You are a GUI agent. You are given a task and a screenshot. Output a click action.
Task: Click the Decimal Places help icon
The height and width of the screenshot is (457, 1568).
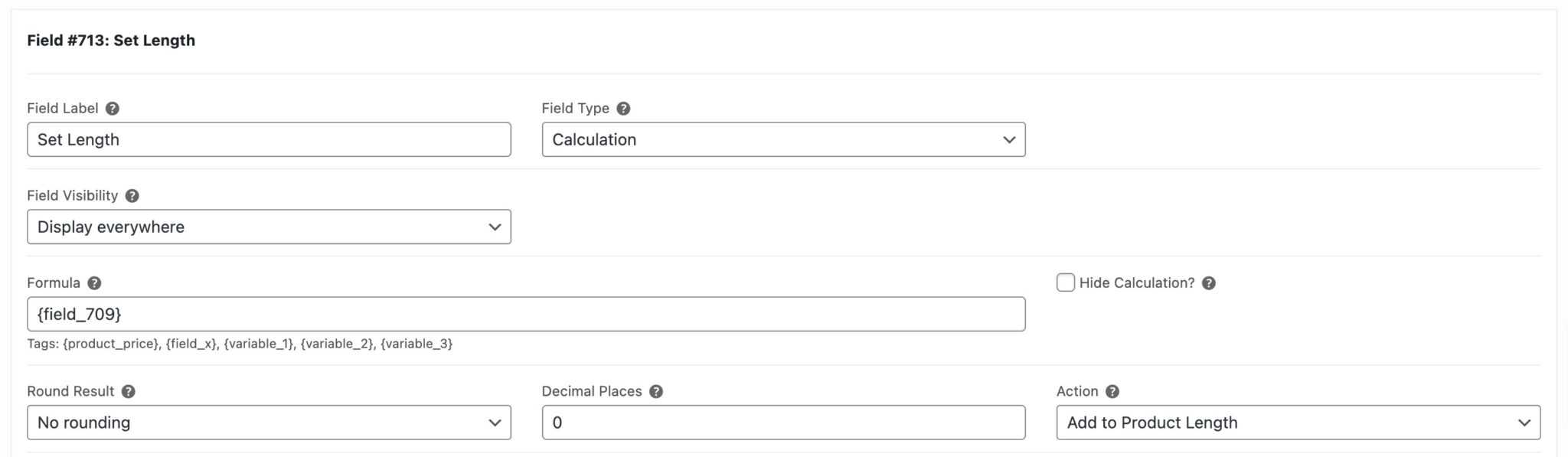tap(655, 391)
